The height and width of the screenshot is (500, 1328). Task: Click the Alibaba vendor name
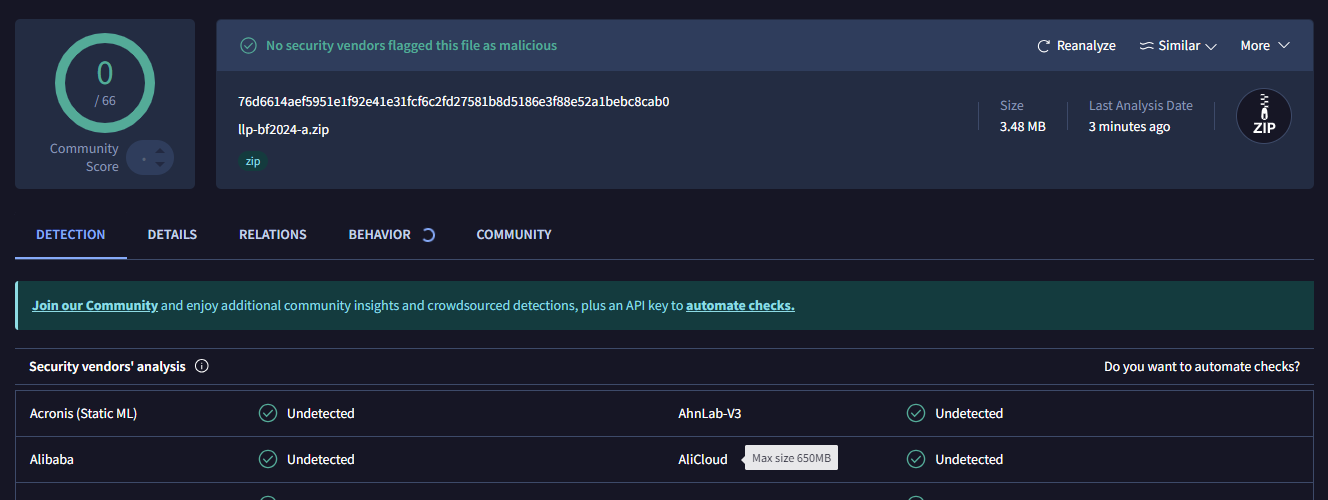pyautogui.click(x=52, y=459)
